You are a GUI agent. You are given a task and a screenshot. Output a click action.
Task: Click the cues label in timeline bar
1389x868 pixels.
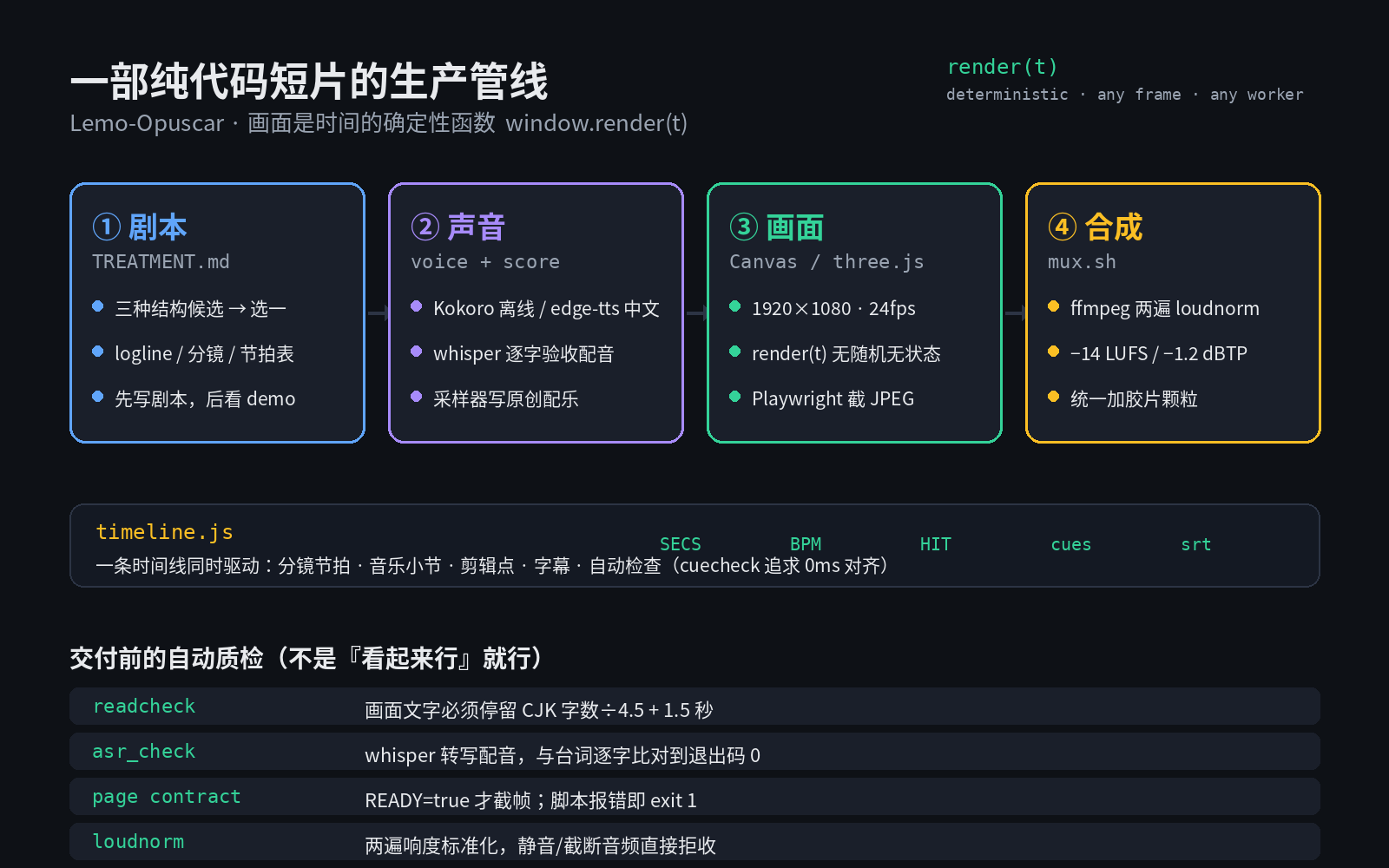pos(1070,544)
